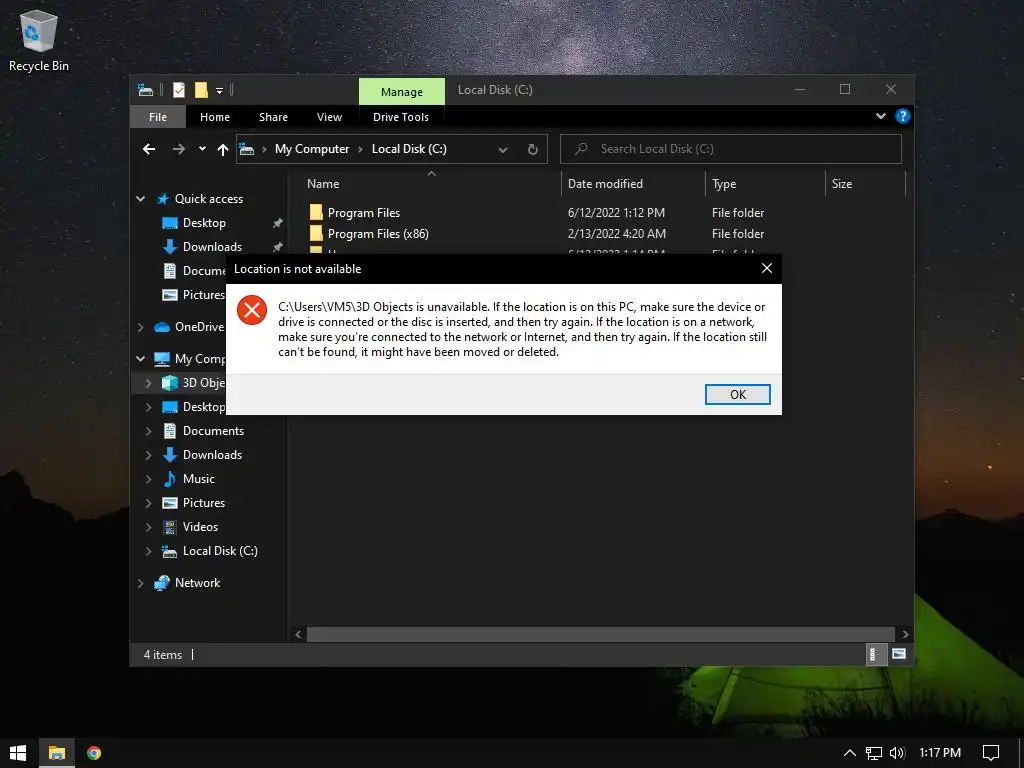Expand the Music tree node
Viewport: 1024px width, 768px height.
pos(148,479)
